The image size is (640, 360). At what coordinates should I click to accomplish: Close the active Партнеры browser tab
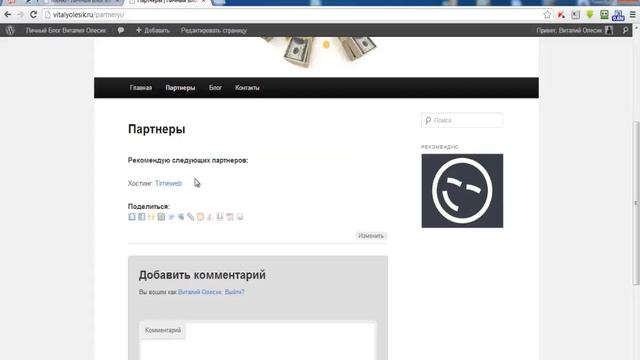(203, 2)
